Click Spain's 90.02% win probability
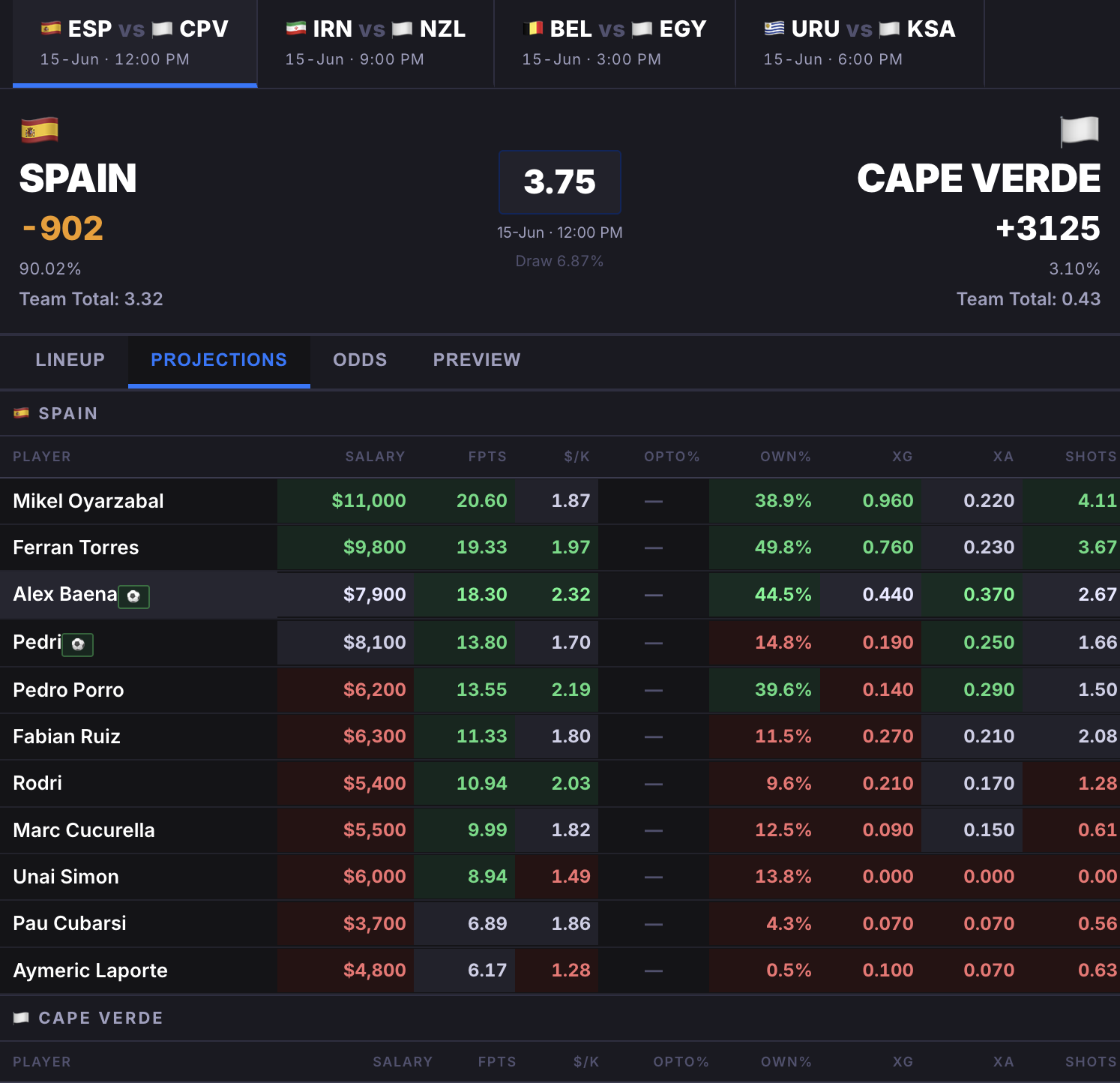The width and height of the screenshot is (1120, 1083). pos(50,268)
